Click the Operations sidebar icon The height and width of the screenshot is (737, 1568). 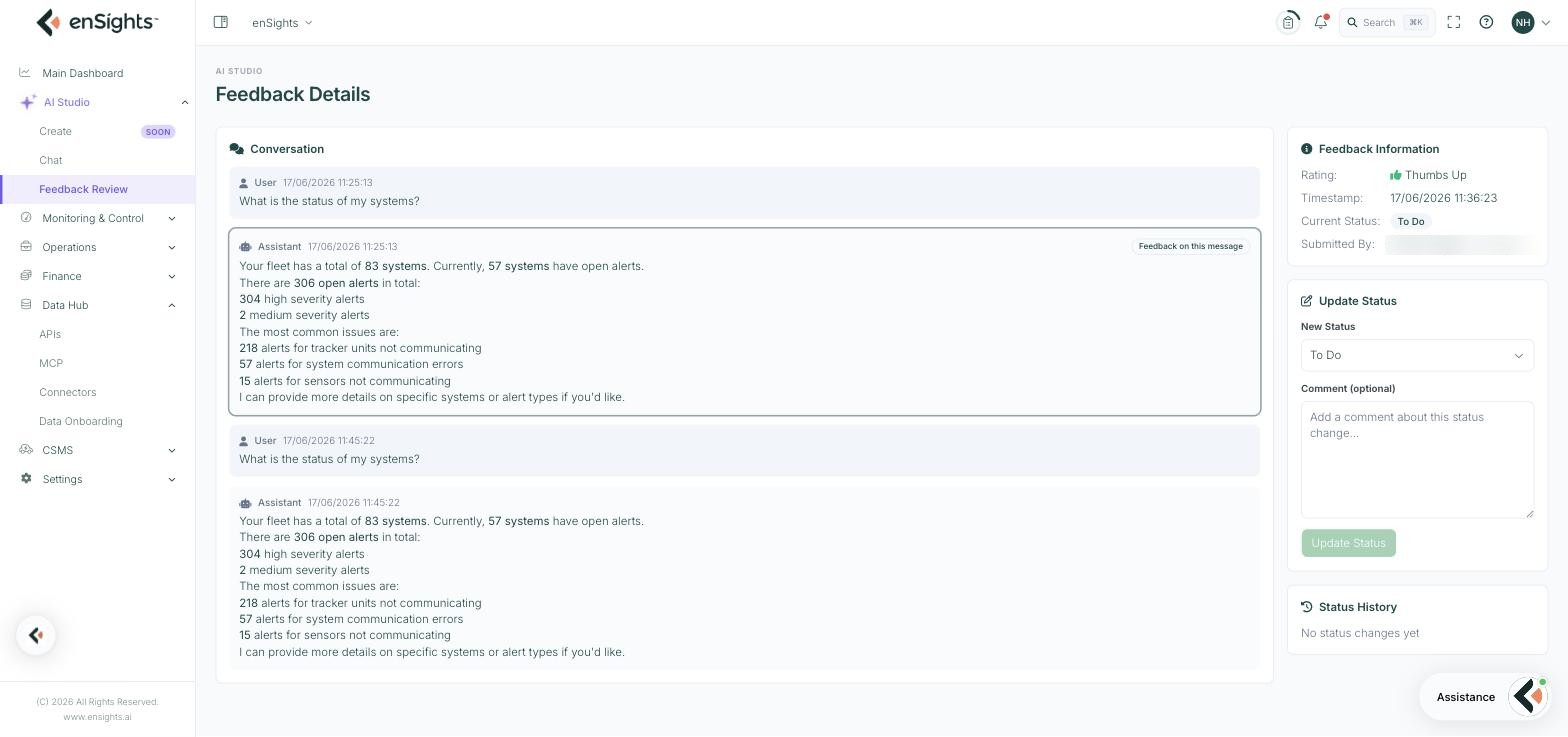coord(26,247)
